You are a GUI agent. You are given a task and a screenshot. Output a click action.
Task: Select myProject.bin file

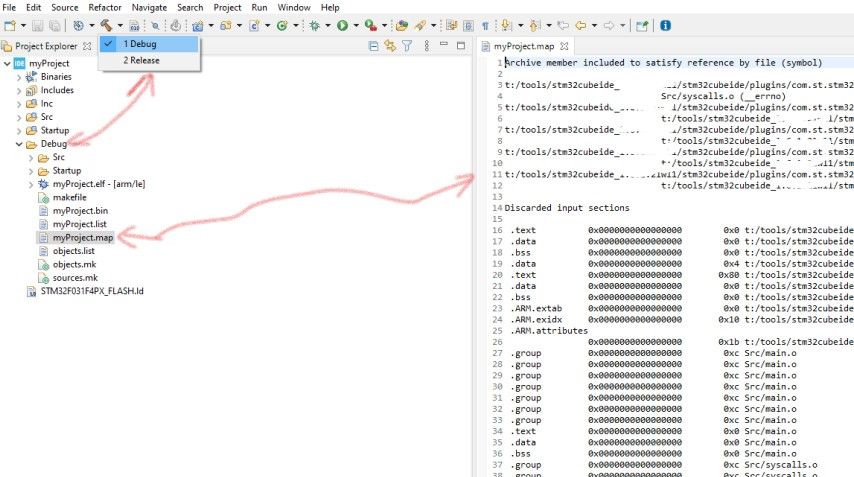tap(80, 211)
